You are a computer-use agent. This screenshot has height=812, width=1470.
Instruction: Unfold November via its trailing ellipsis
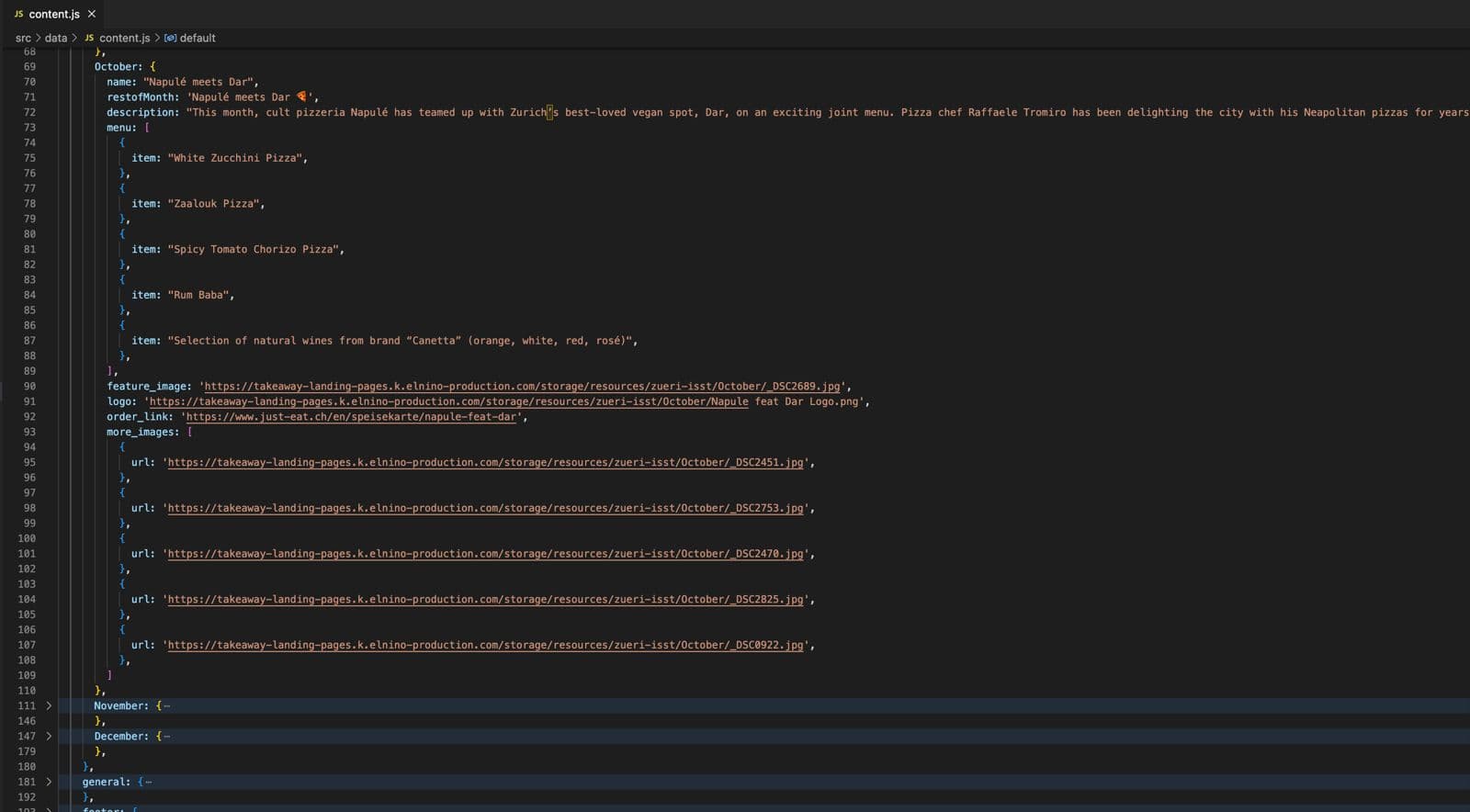tap(166, 705)
